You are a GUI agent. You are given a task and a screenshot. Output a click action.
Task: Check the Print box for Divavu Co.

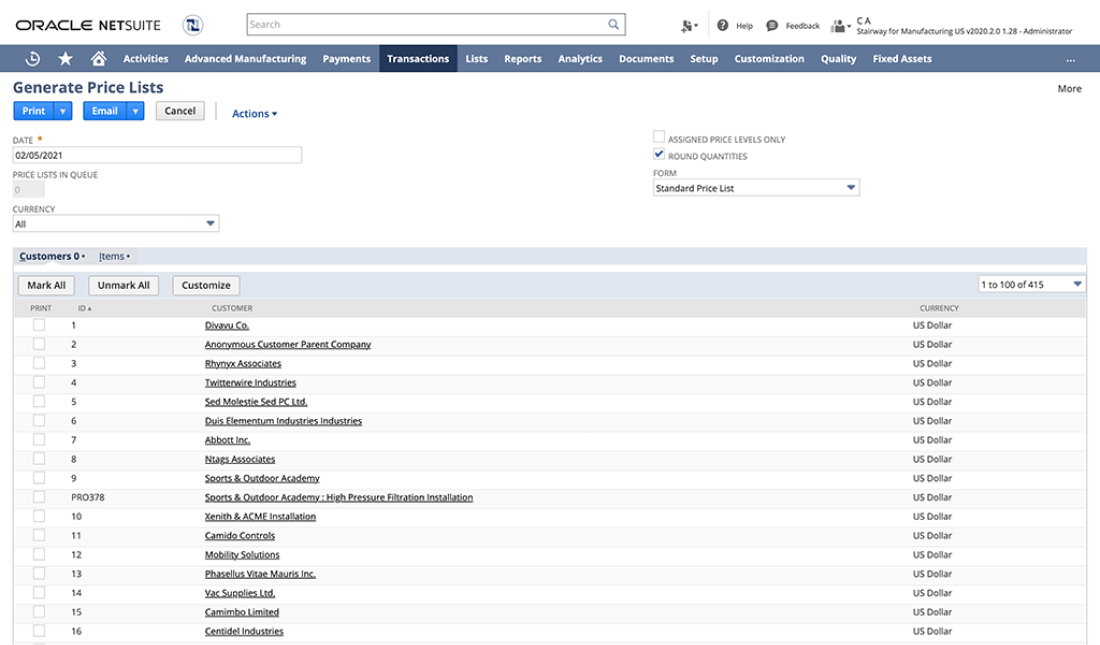tap(39, 325)
